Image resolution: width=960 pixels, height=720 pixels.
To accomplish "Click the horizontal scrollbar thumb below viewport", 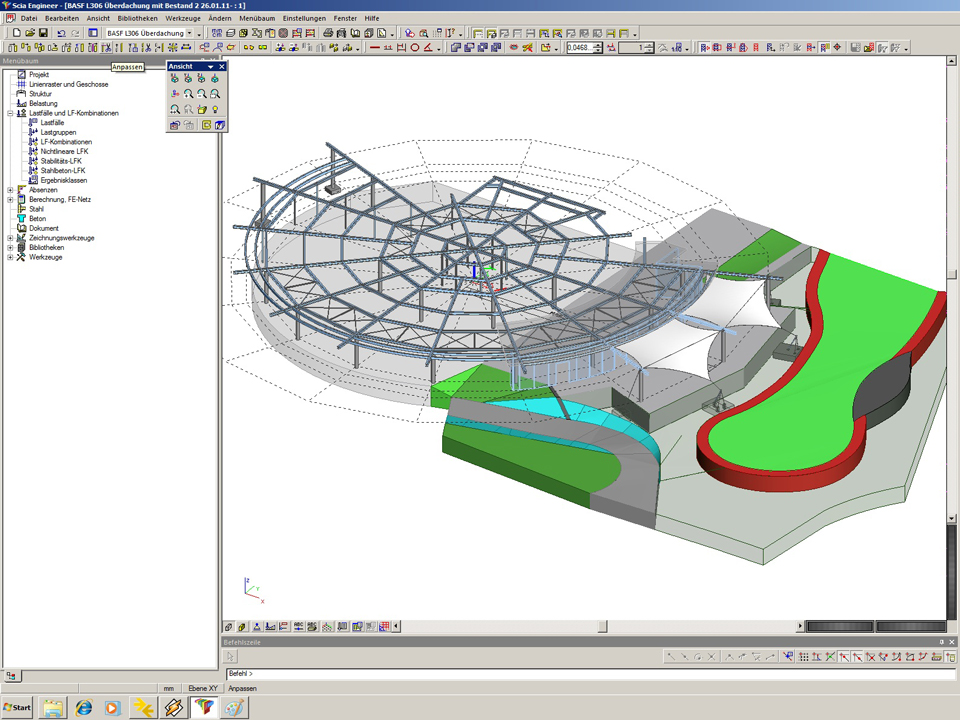I will click(603, 627).
